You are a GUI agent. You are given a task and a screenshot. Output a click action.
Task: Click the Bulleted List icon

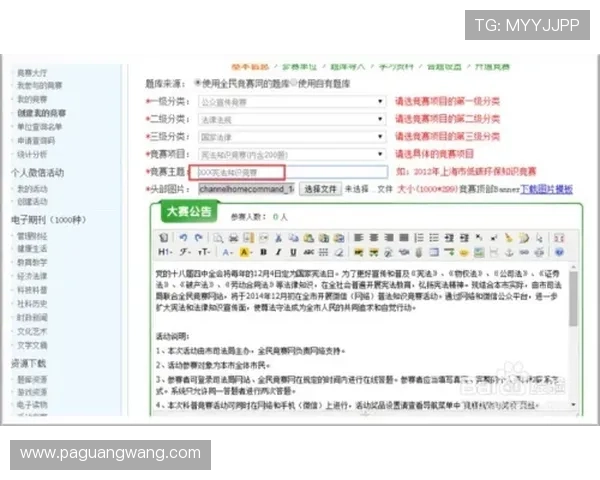pos(434,238)
